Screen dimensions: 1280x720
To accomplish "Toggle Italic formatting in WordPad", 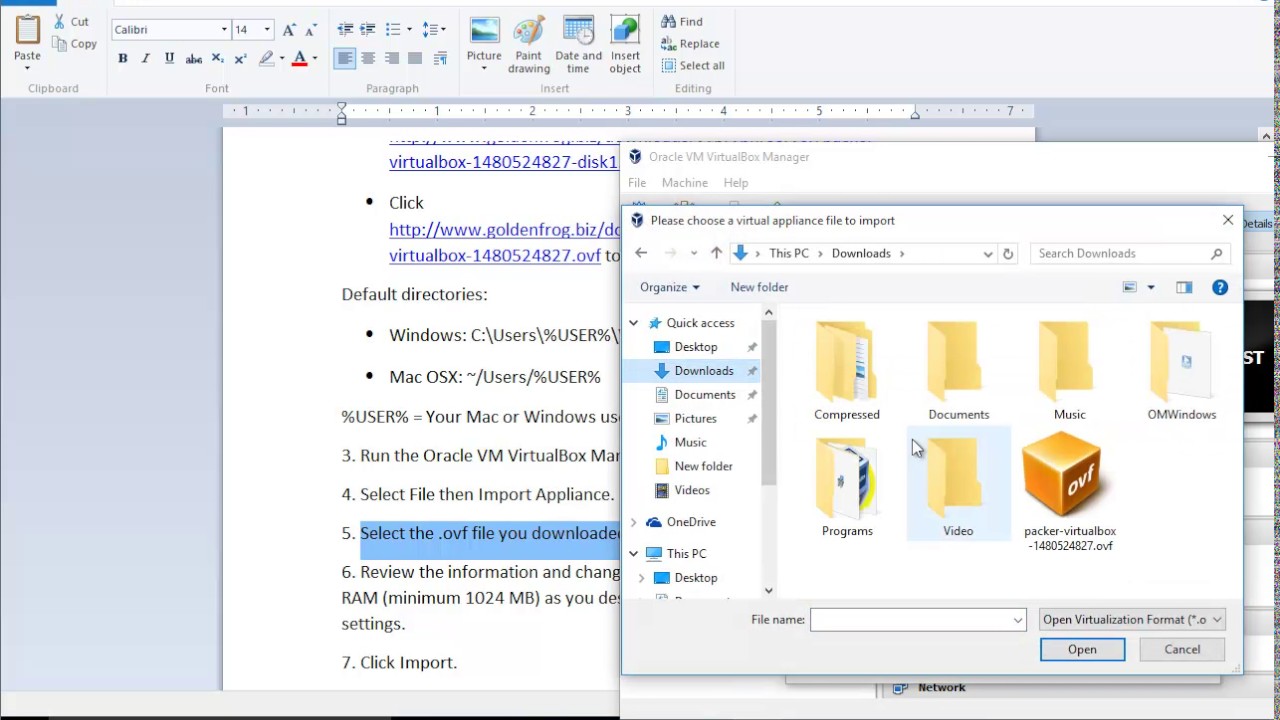I will 145,59.
